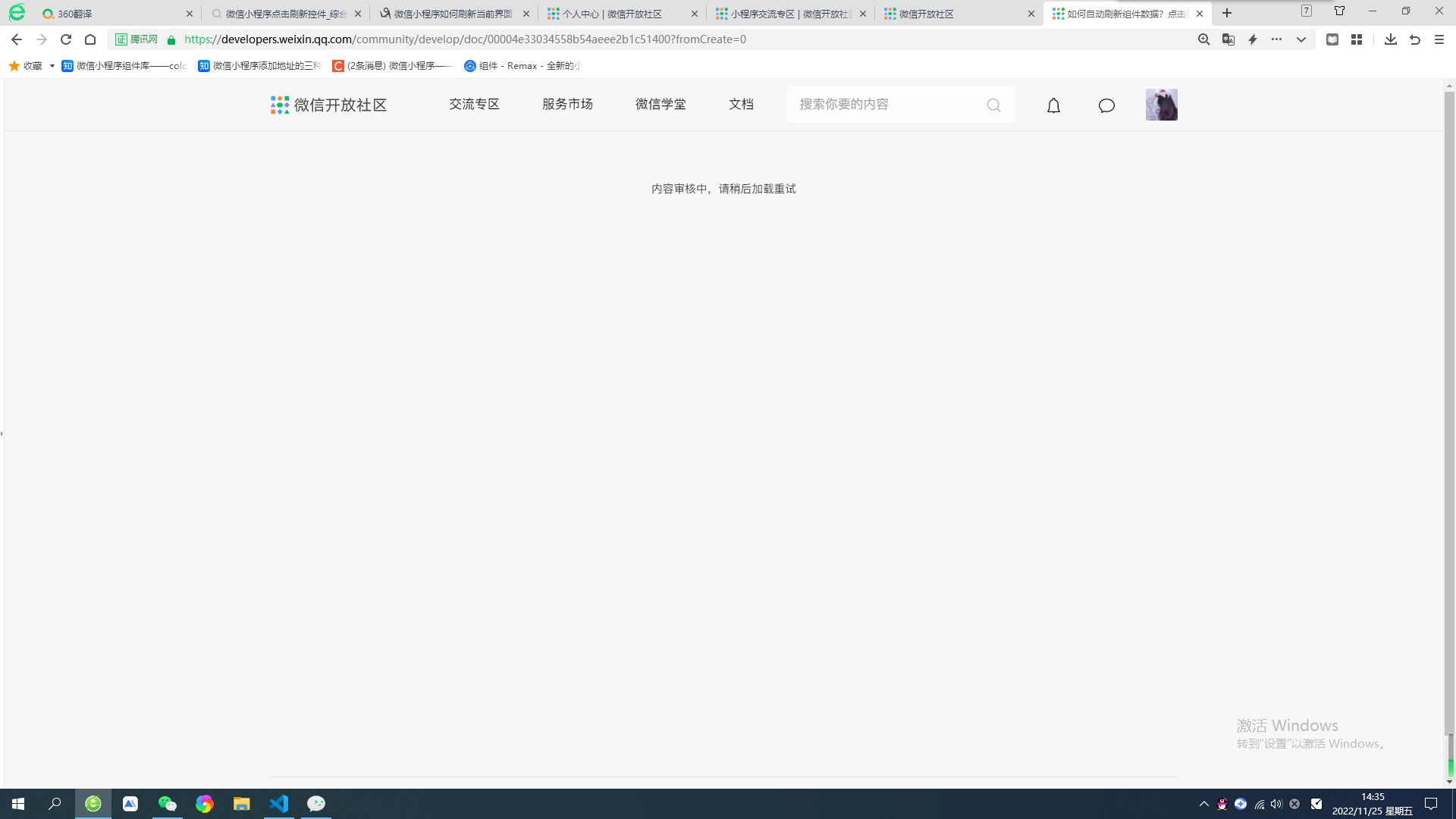Go to browser home page icon
This screenshot has width=1456, height=819.
90,39
